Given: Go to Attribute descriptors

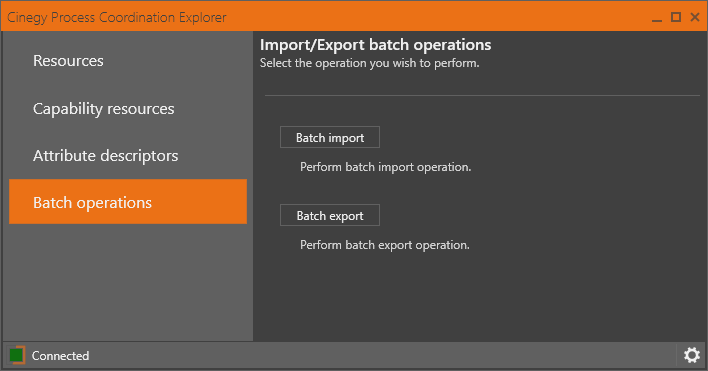Looking at the screenshot, I should [128, 156].
